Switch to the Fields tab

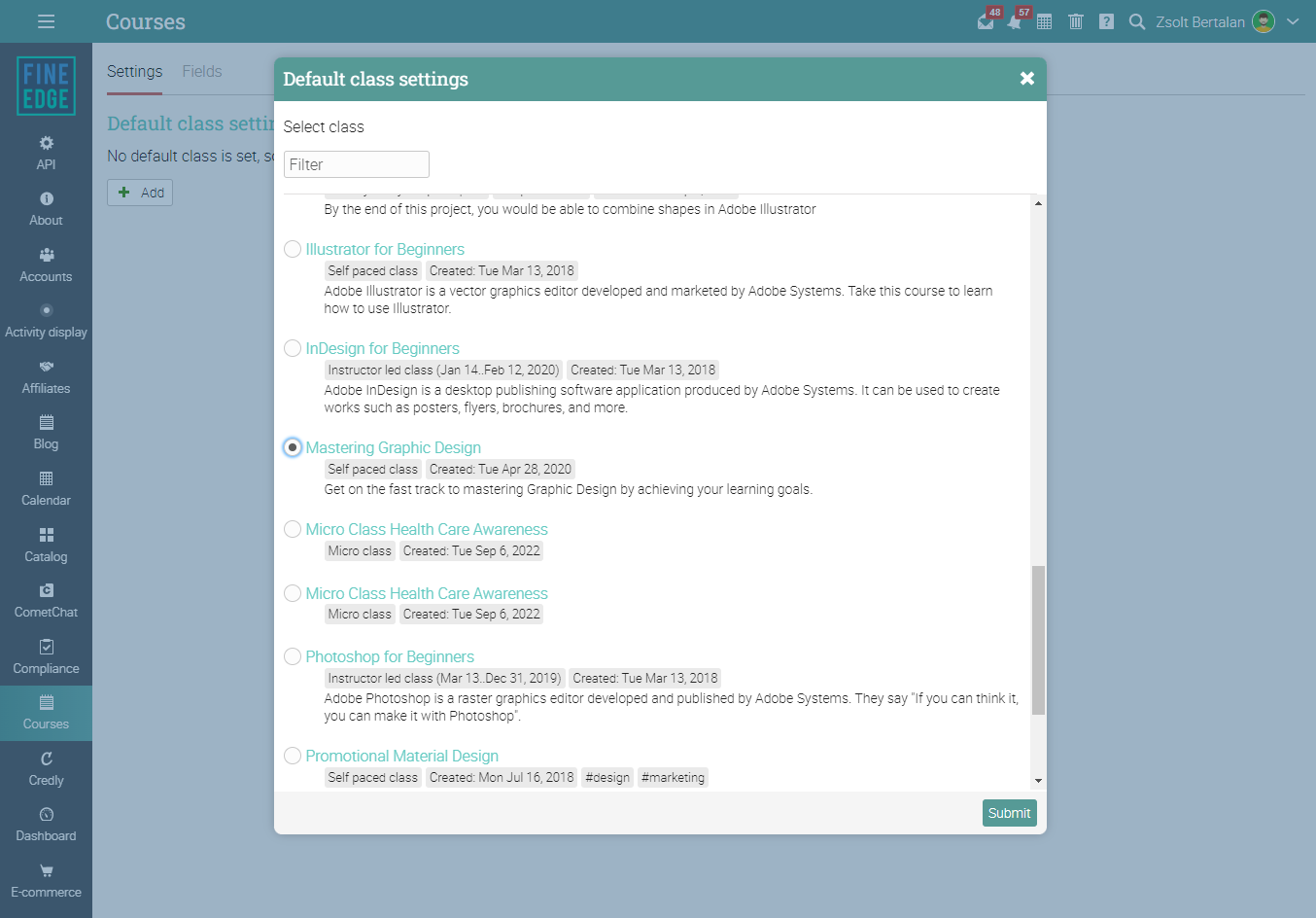202,72
